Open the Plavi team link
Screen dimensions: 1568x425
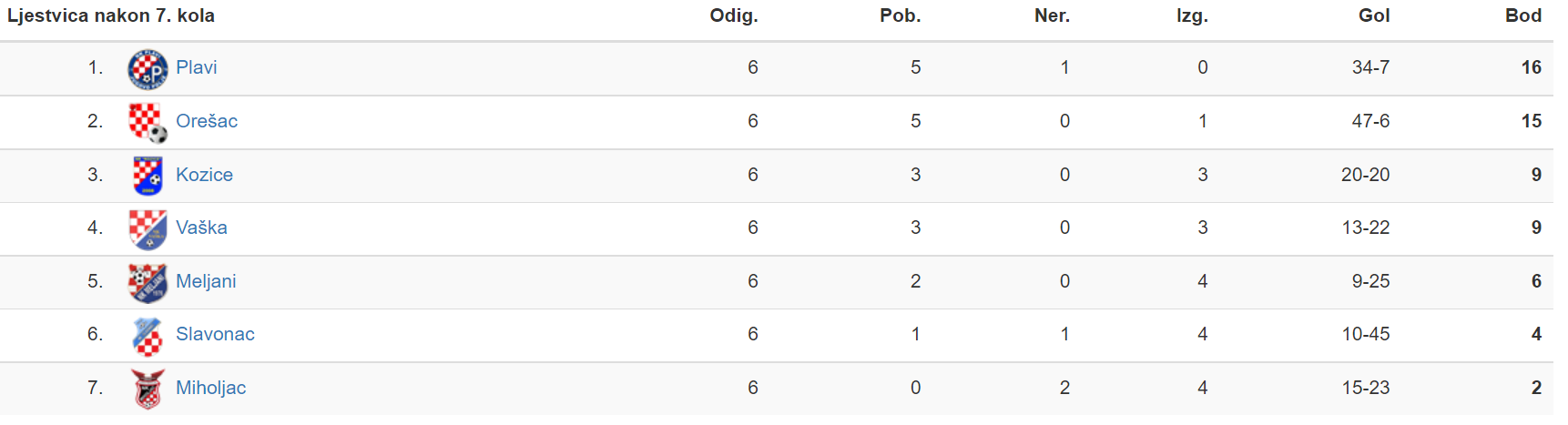click(x=197, y=67)
